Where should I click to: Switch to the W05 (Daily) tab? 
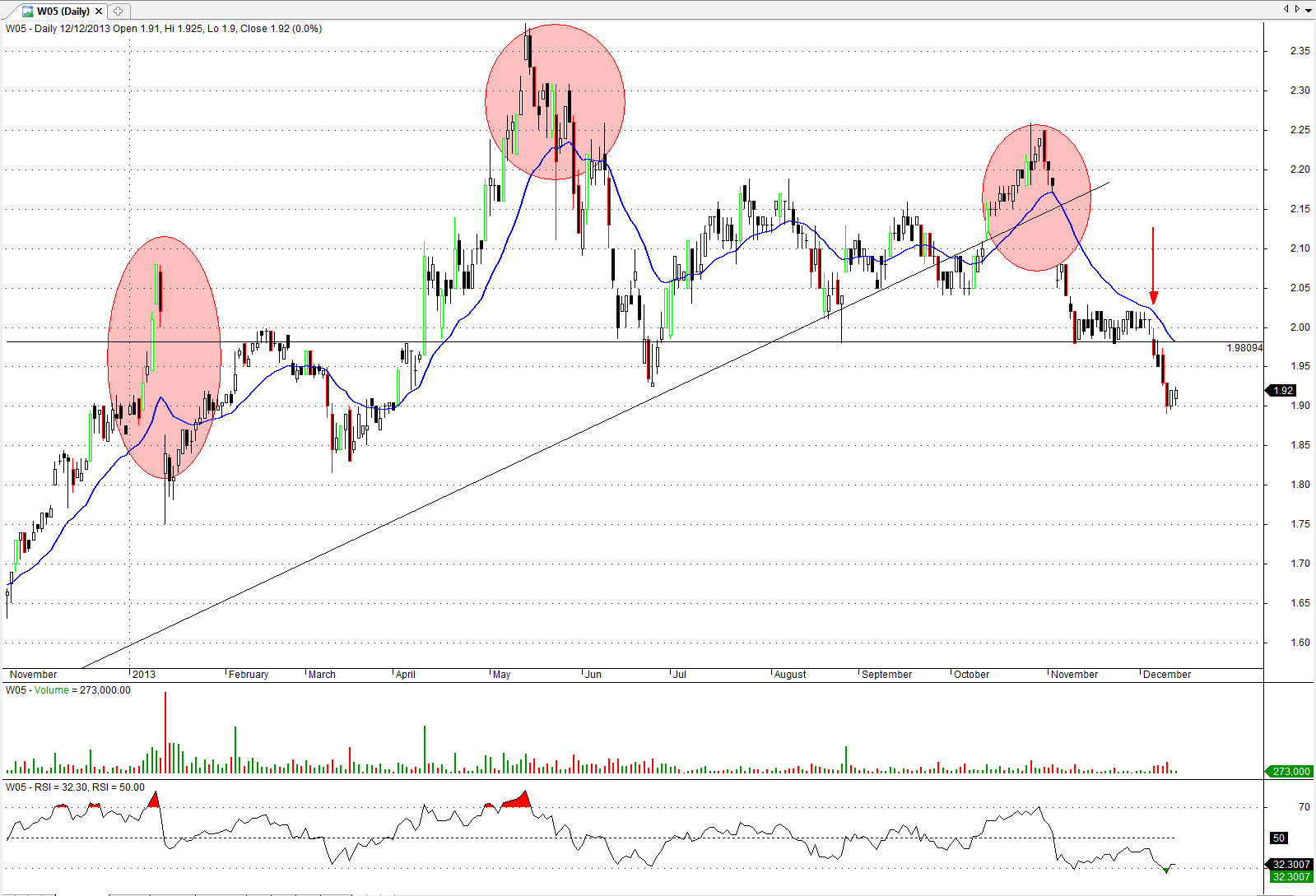pos(63,12)
